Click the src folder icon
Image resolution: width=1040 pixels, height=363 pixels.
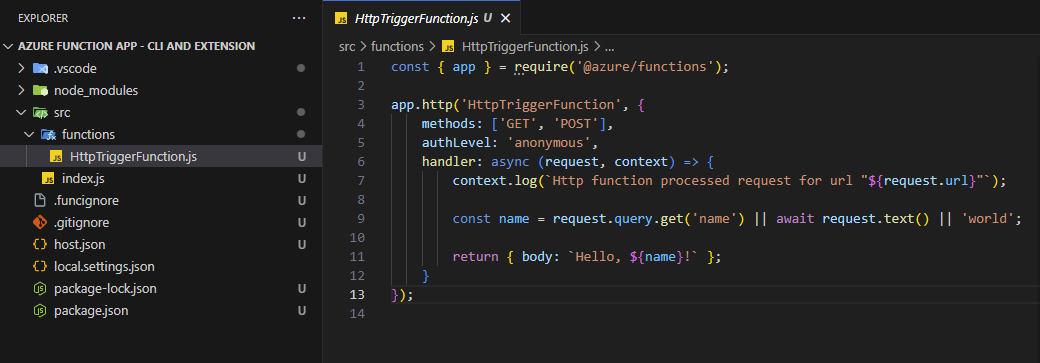point(40,113)
